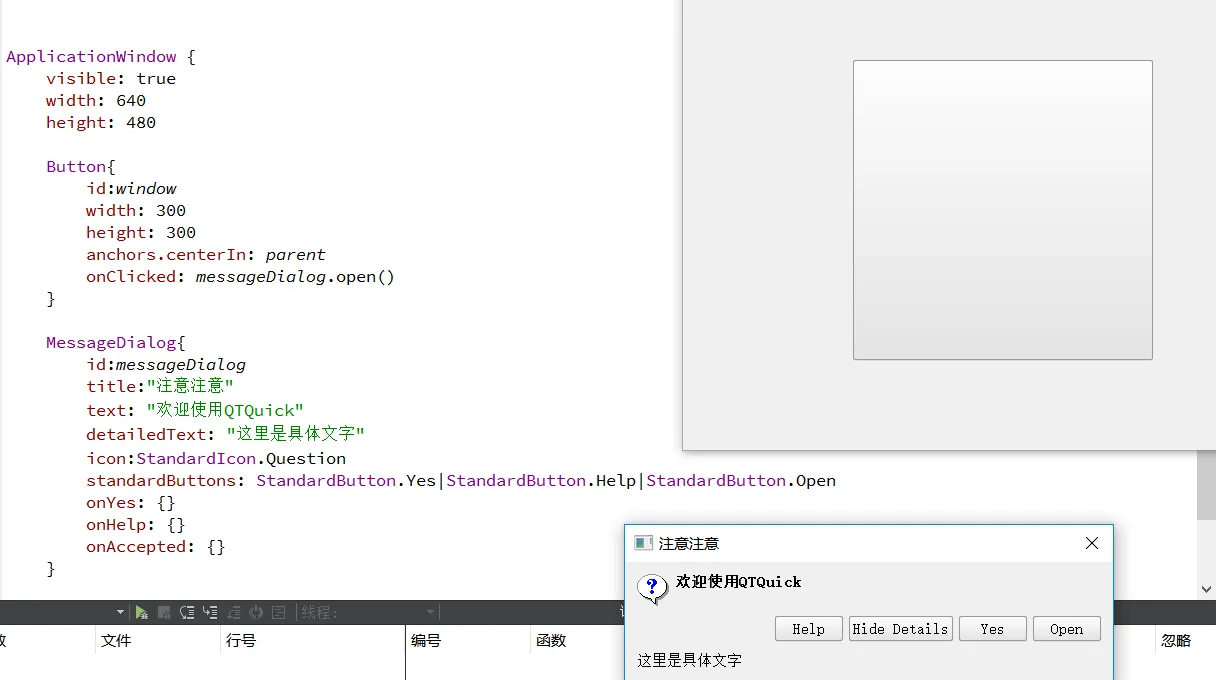Click the green continue debugging icon

(x=142, y=612)
